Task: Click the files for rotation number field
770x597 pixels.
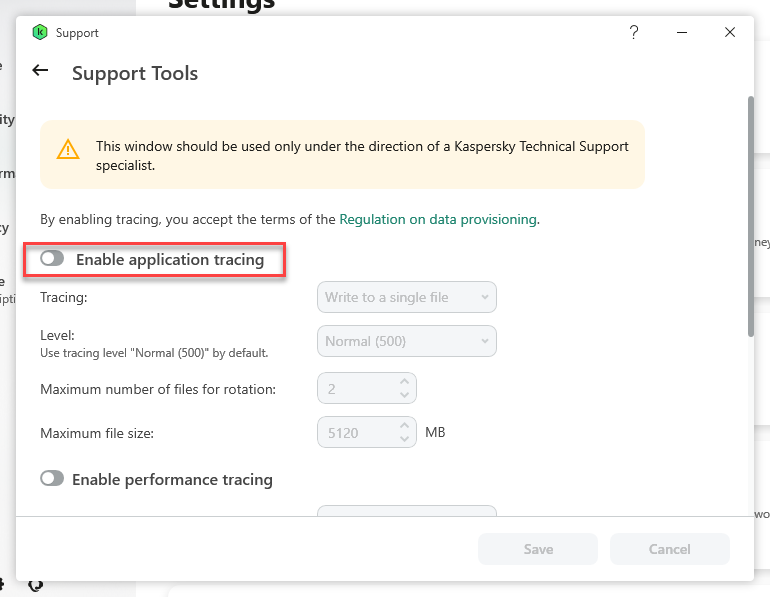Action: pos(355,387)
